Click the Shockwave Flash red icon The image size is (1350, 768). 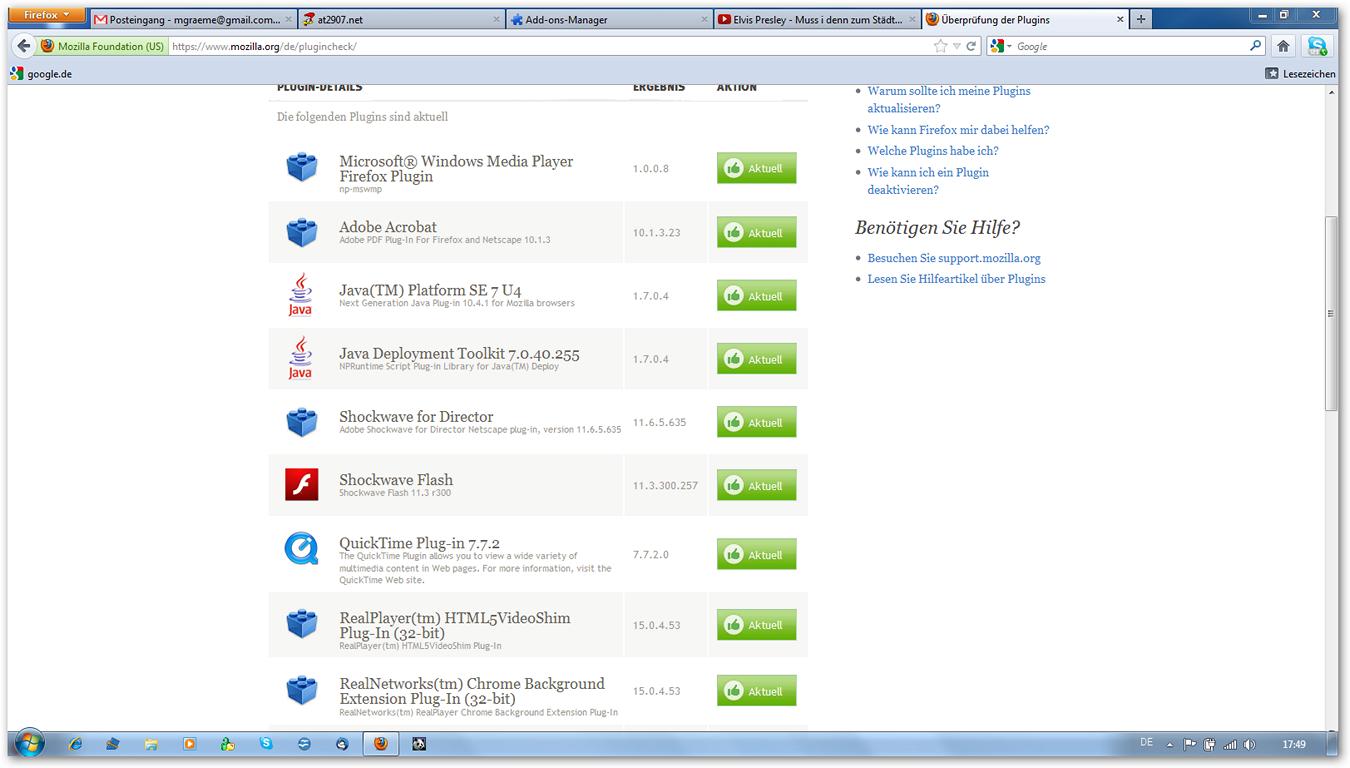click(x=301, y=485)
